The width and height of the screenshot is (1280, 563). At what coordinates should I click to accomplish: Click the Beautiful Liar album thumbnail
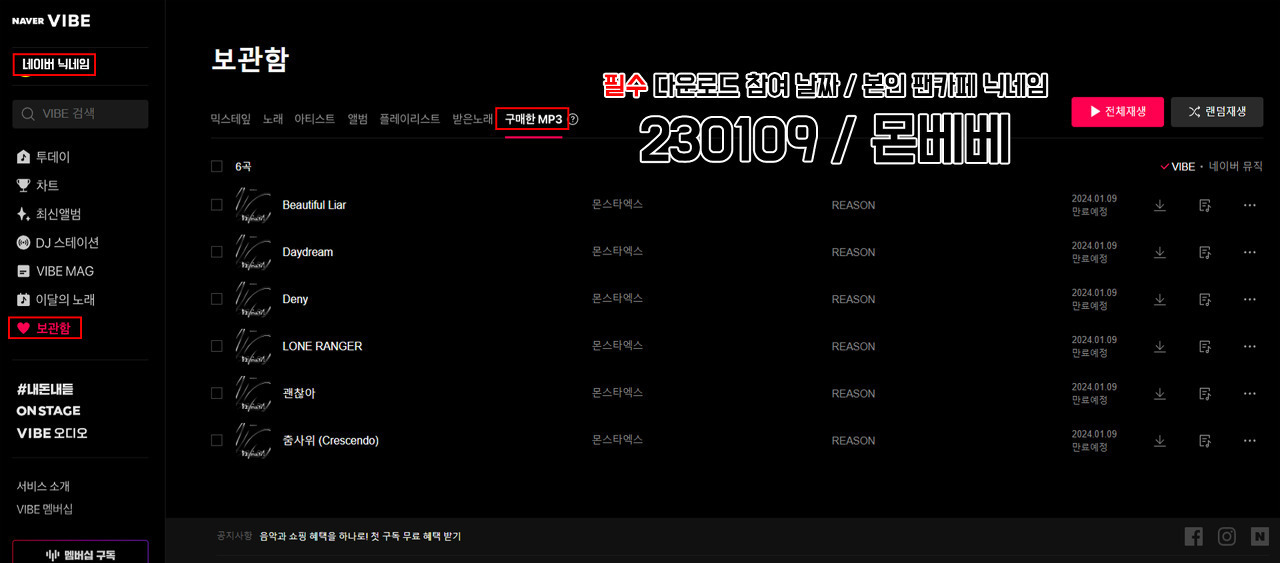[252, 205]
